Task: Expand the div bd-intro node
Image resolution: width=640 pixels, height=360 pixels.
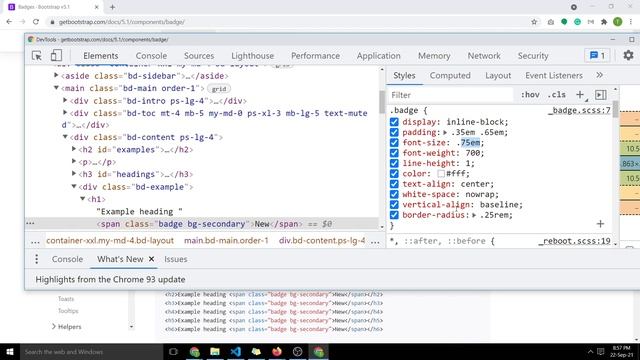Action: [65, 100]
